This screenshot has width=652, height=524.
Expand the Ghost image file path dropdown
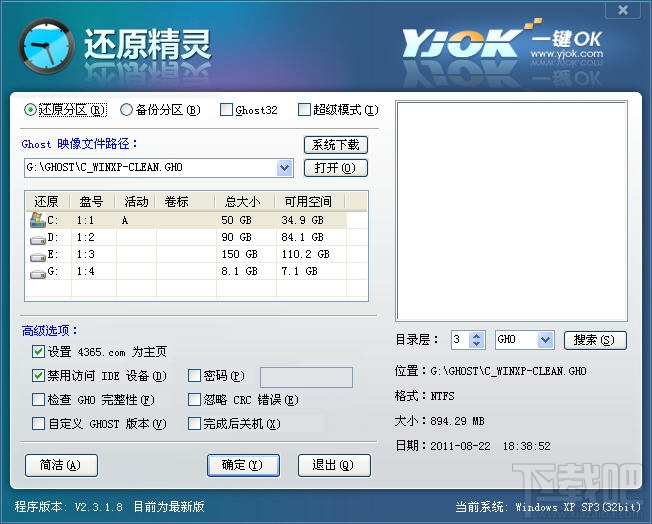click(x=284, y=168)
